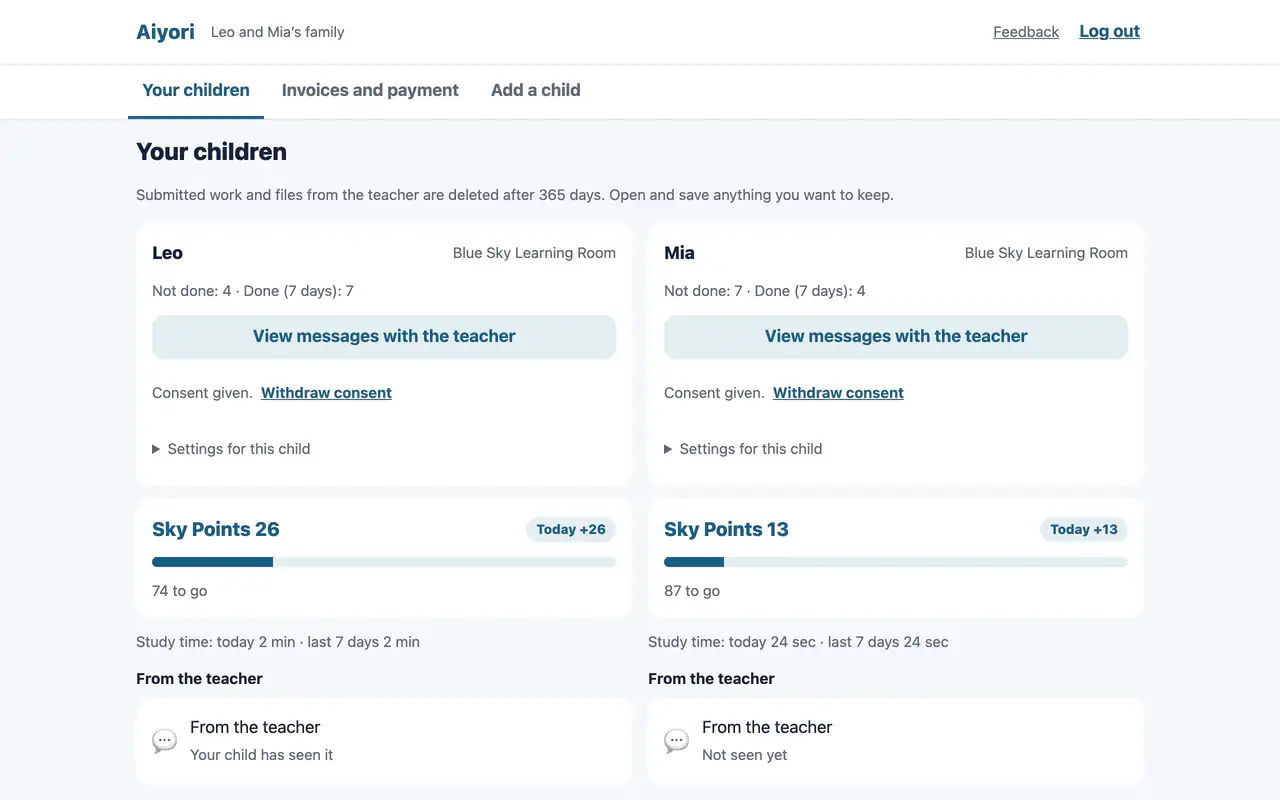The width and height of the screenshot is (1280, 800).
Task: Click Mia's Sky Points progress bar
Action: [896, 562]
